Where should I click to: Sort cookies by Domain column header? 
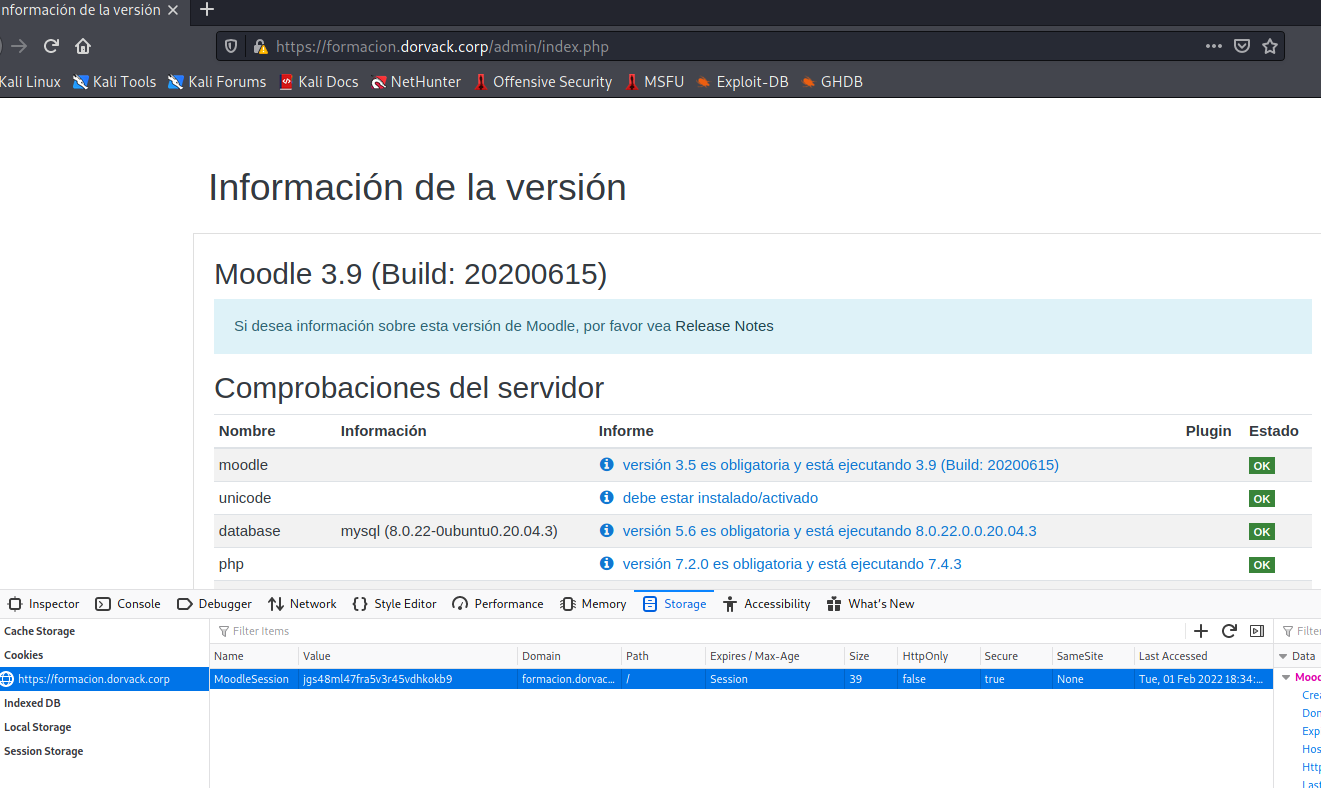(x=569, y=656)
